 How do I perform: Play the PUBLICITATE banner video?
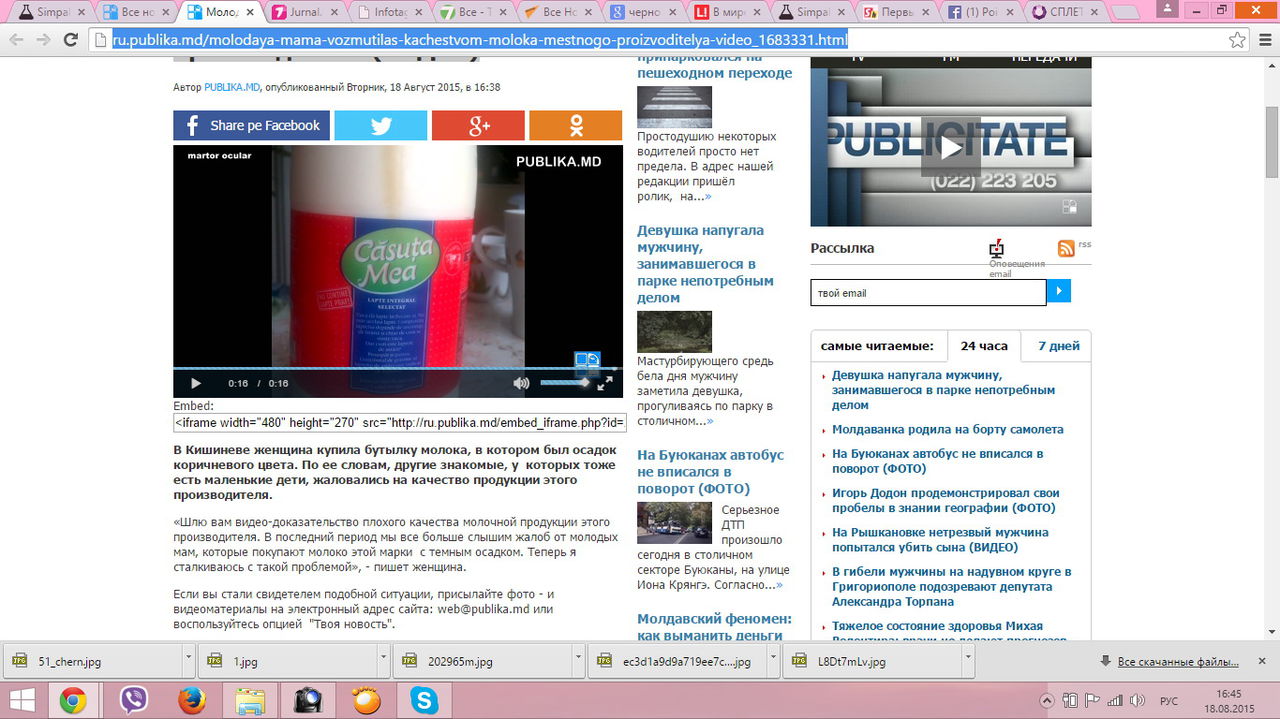coord(950,146)
